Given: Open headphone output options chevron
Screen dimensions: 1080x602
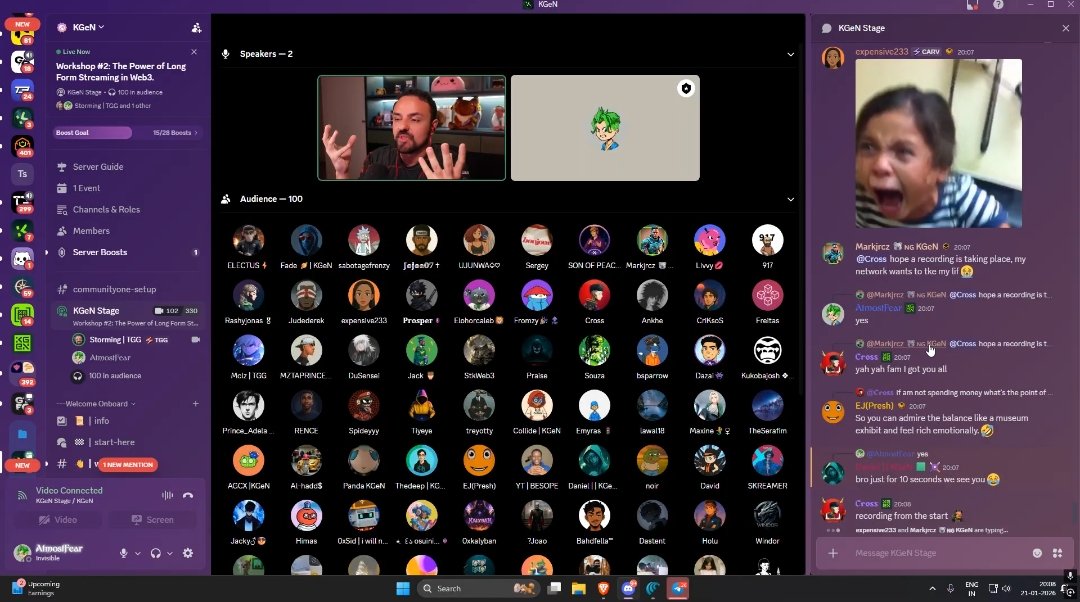Looking at the screenshot, I should [169, 553].
